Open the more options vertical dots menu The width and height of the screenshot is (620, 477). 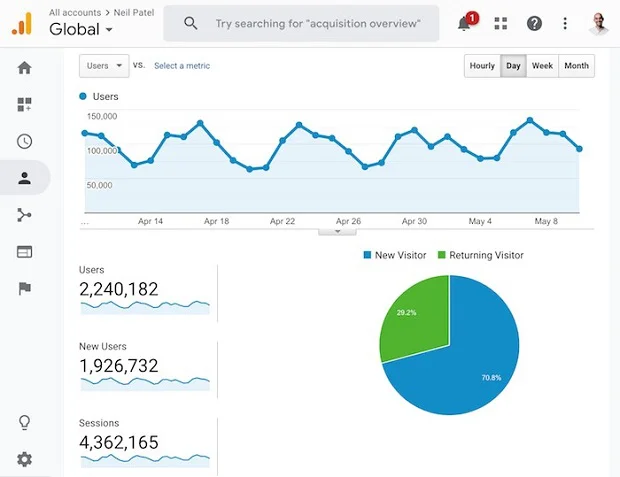565,23
